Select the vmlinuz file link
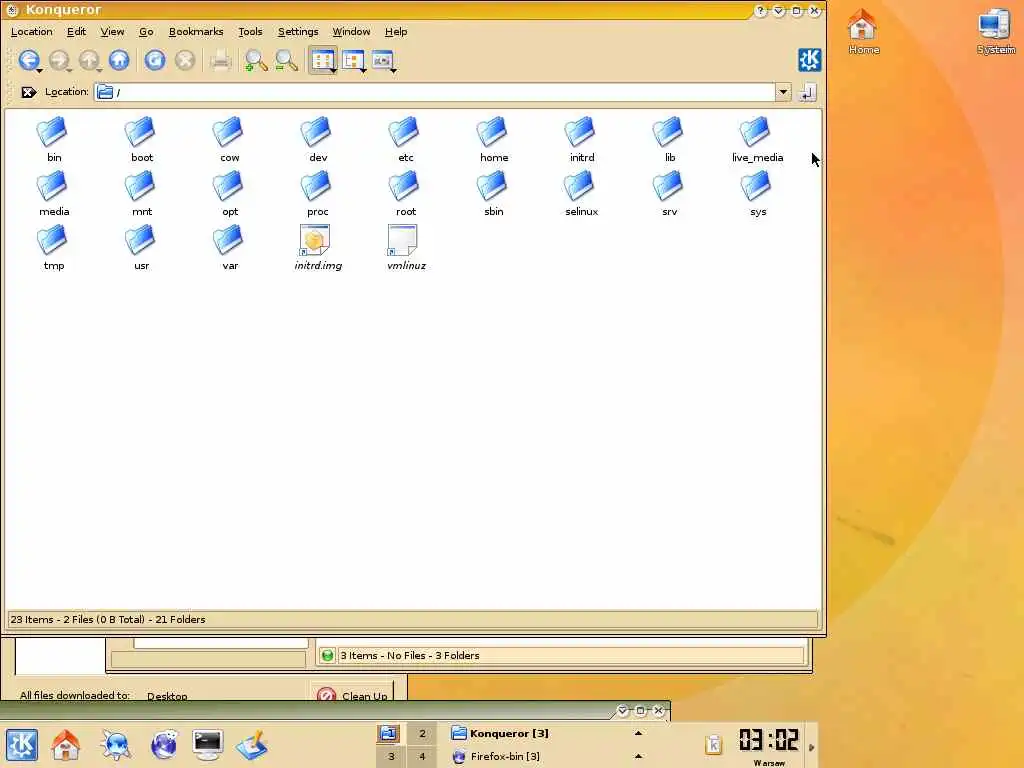Image resolution: width=1024 pixels, height=768 pixels. click(x=406, y=248)
